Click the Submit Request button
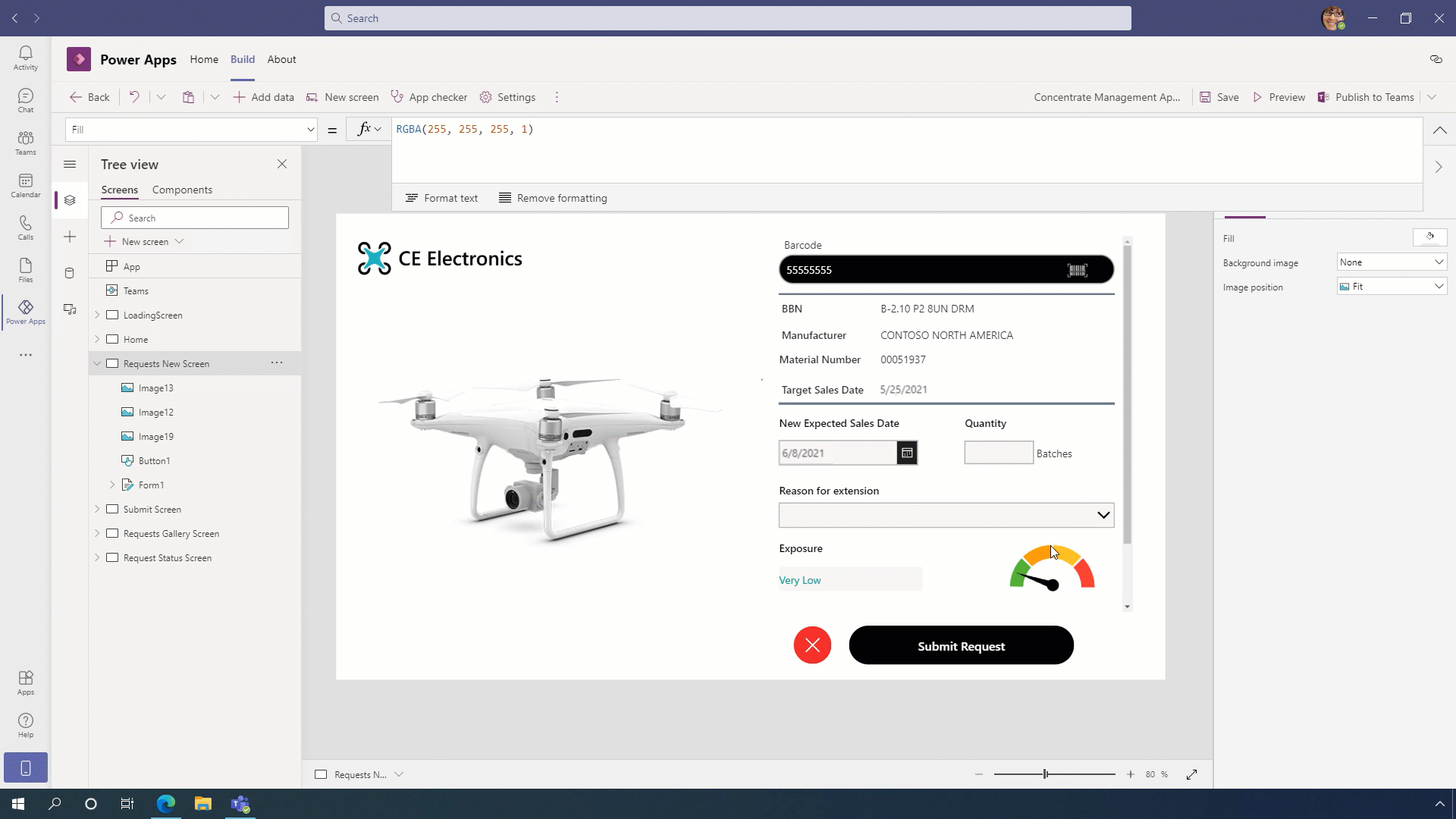The image size is (1456, 819). tap(961, 645)
